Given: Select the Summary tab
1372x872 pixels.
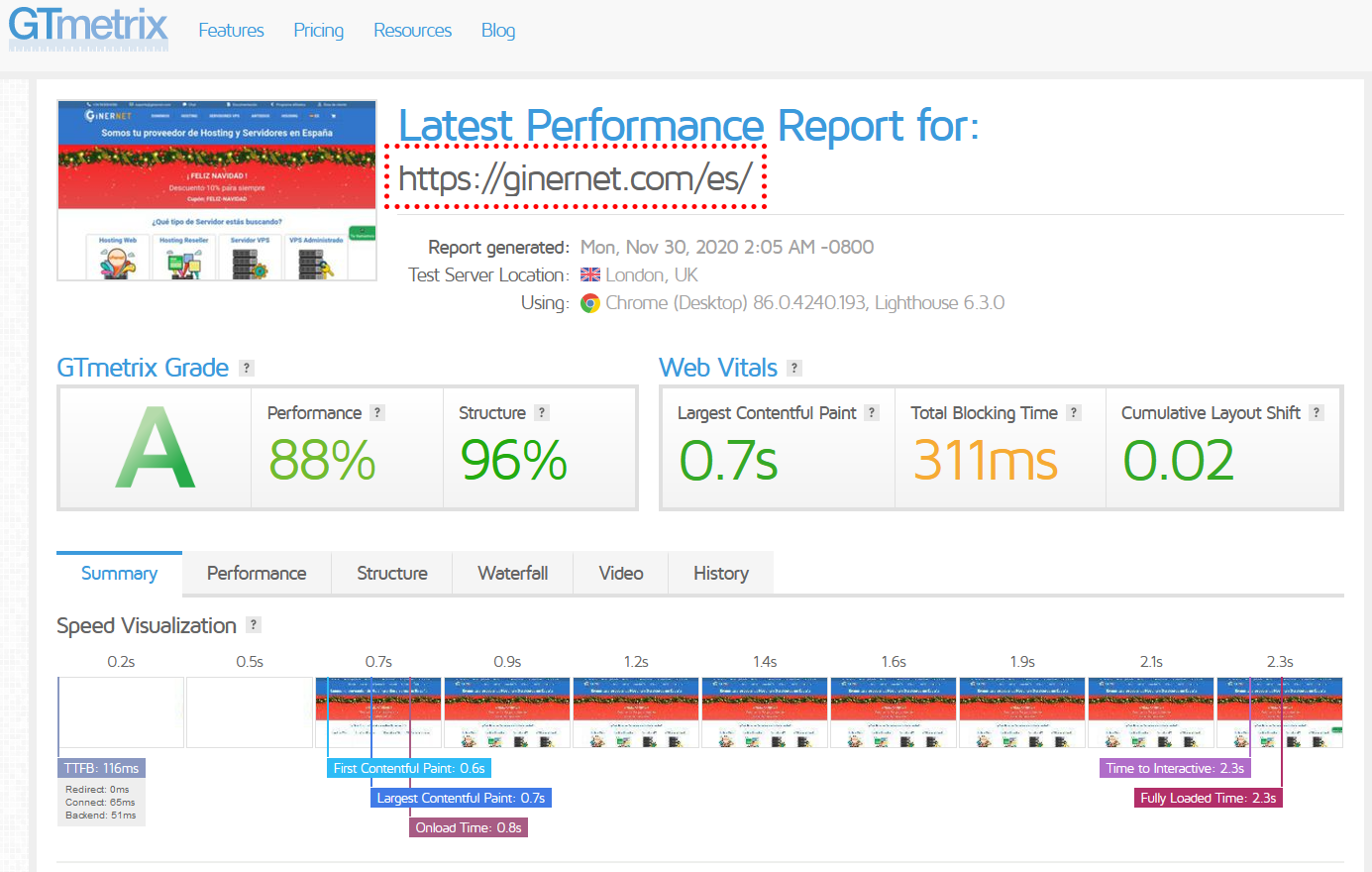Looking at the screenshot, I should [119, 573].
